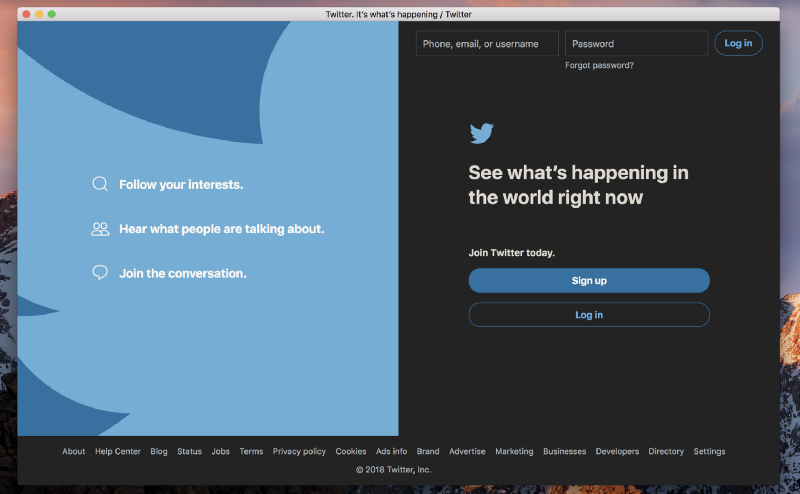
Task: Minimize the window with the yellow button
Action: pos(39,14)
